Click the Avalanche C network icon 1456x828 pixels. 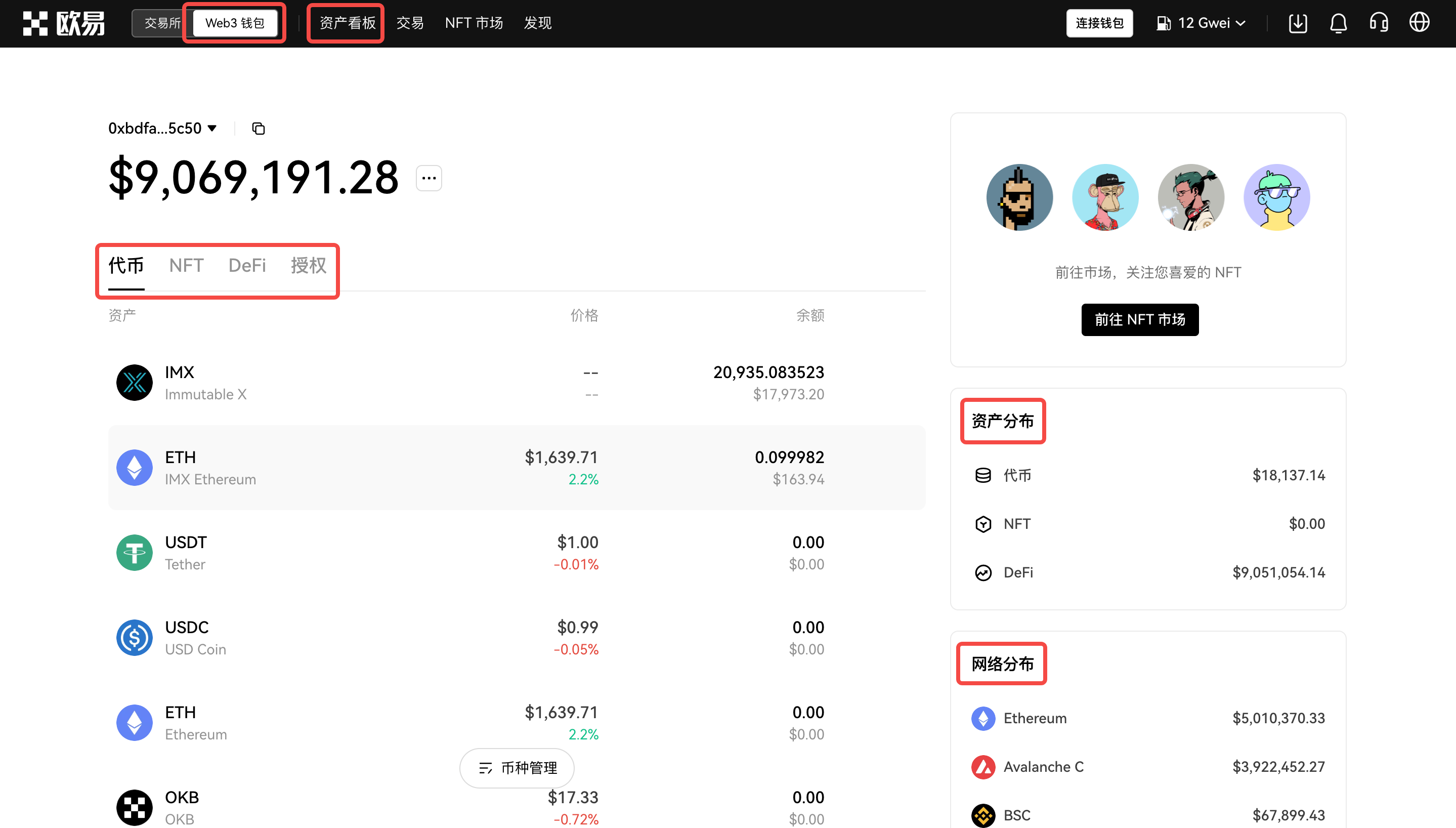[x=983, y=767]
